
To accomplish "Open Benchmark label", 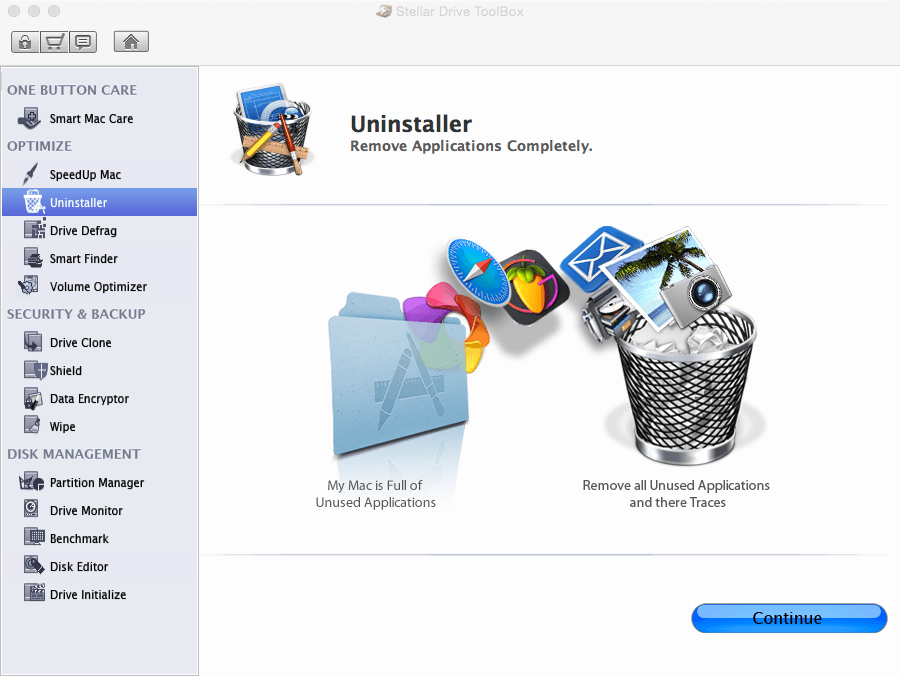I will click(79, 539).
